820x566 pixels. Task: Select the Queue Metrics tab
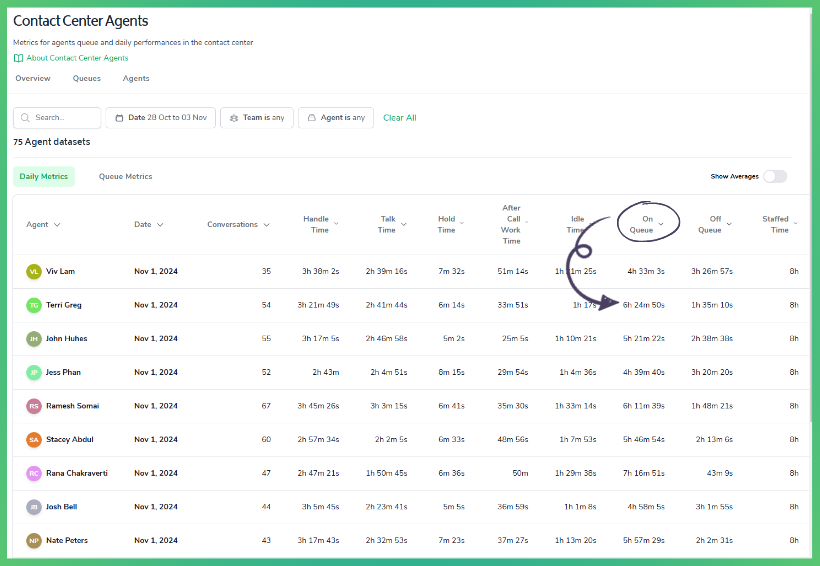[x=126, y=176]
